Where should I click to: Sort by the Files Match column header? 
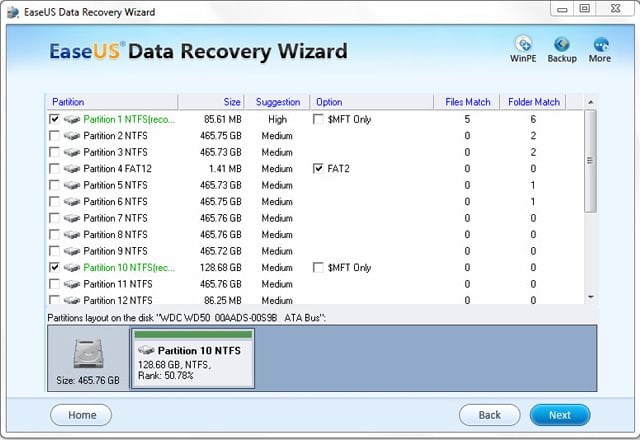click(467, 102)
